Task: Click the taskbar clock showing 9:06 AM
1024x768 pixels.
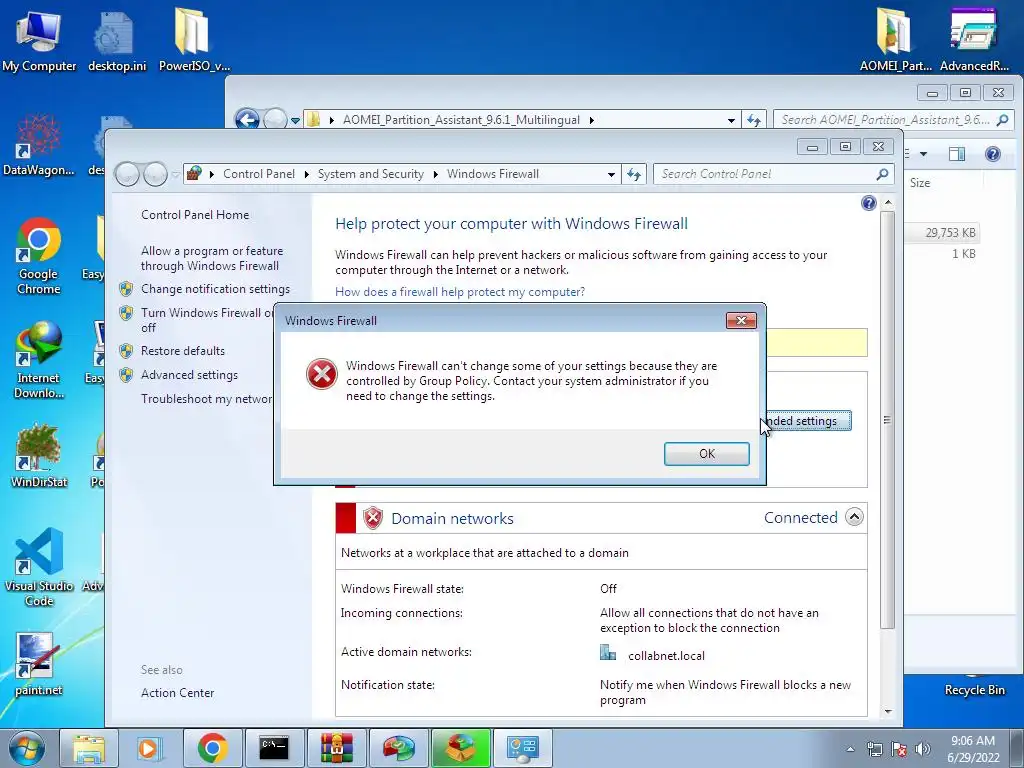Action: [x=972, y=749]
